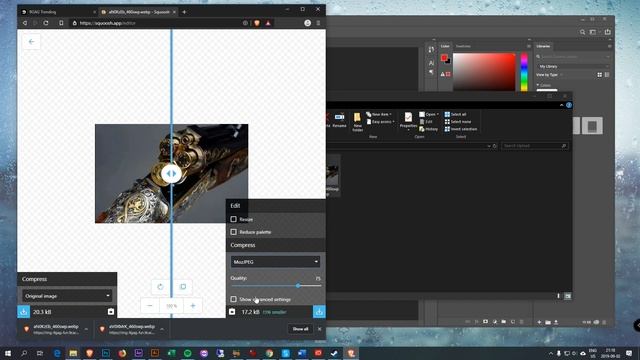This screenshot has width=640, height=360.
Task: Open the My Library dropdown
Action: tap(573, 66)
